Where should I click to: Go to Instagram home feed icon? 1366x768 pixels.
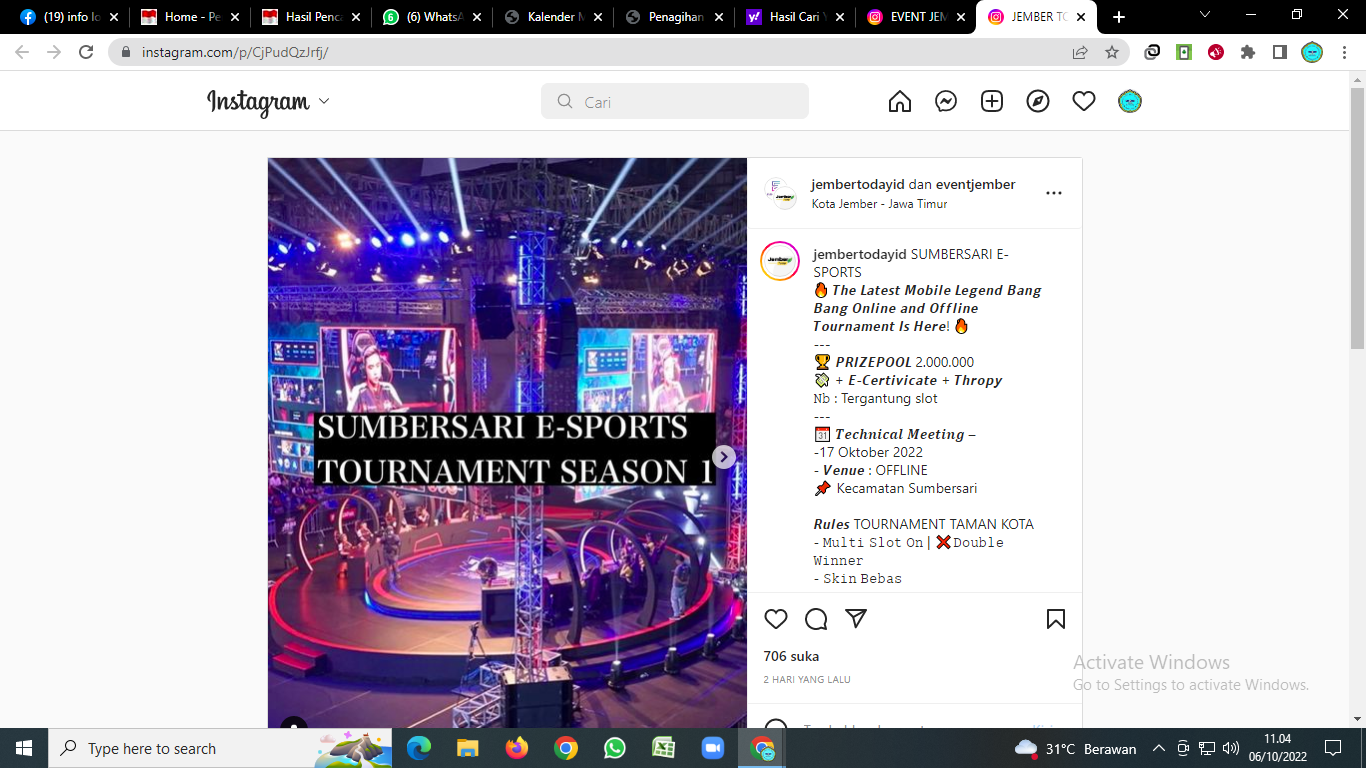(x=900, y=101)
